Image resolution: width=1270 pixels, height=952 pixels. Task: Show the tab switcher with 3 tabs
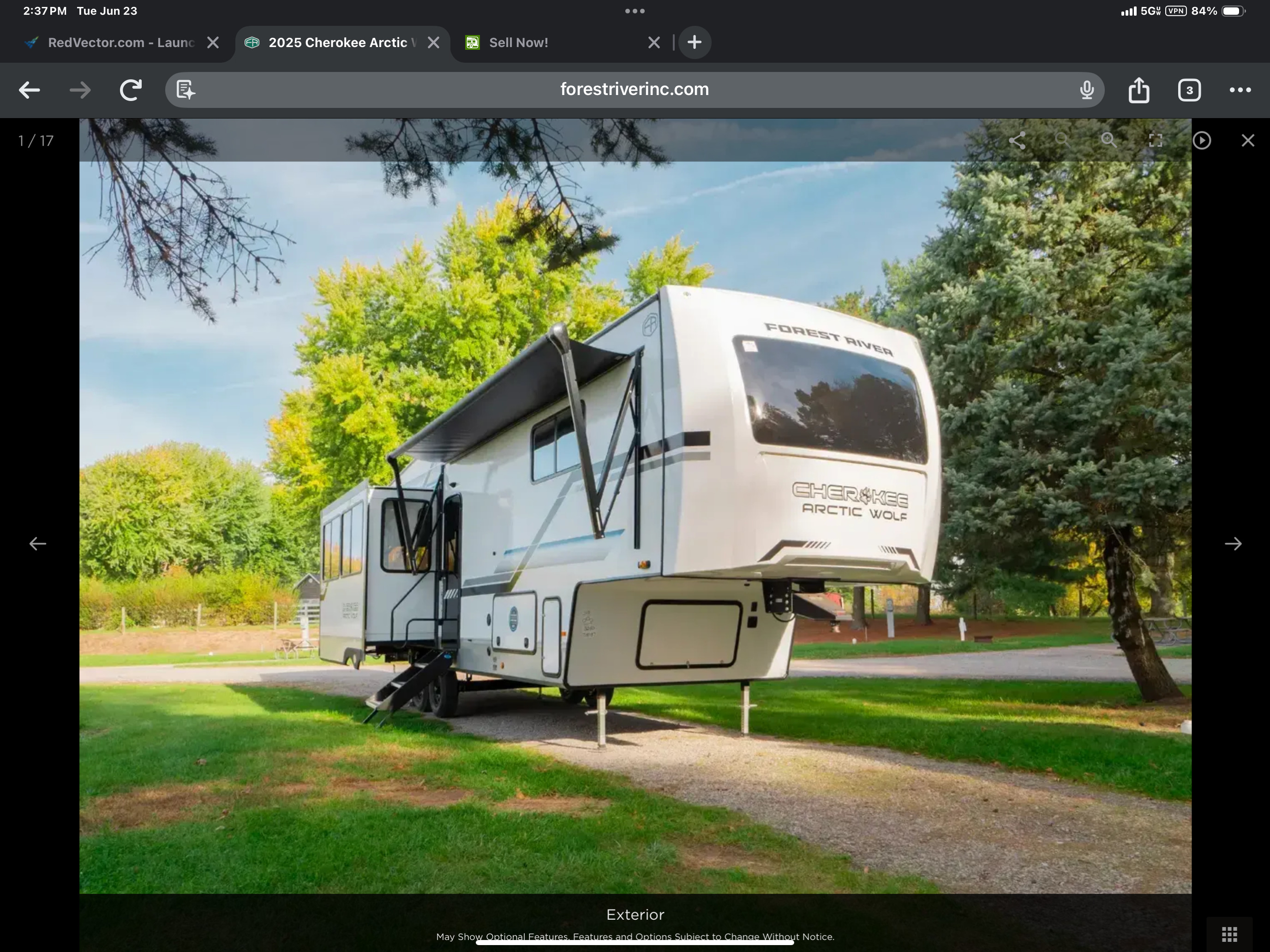point(1189,90)
